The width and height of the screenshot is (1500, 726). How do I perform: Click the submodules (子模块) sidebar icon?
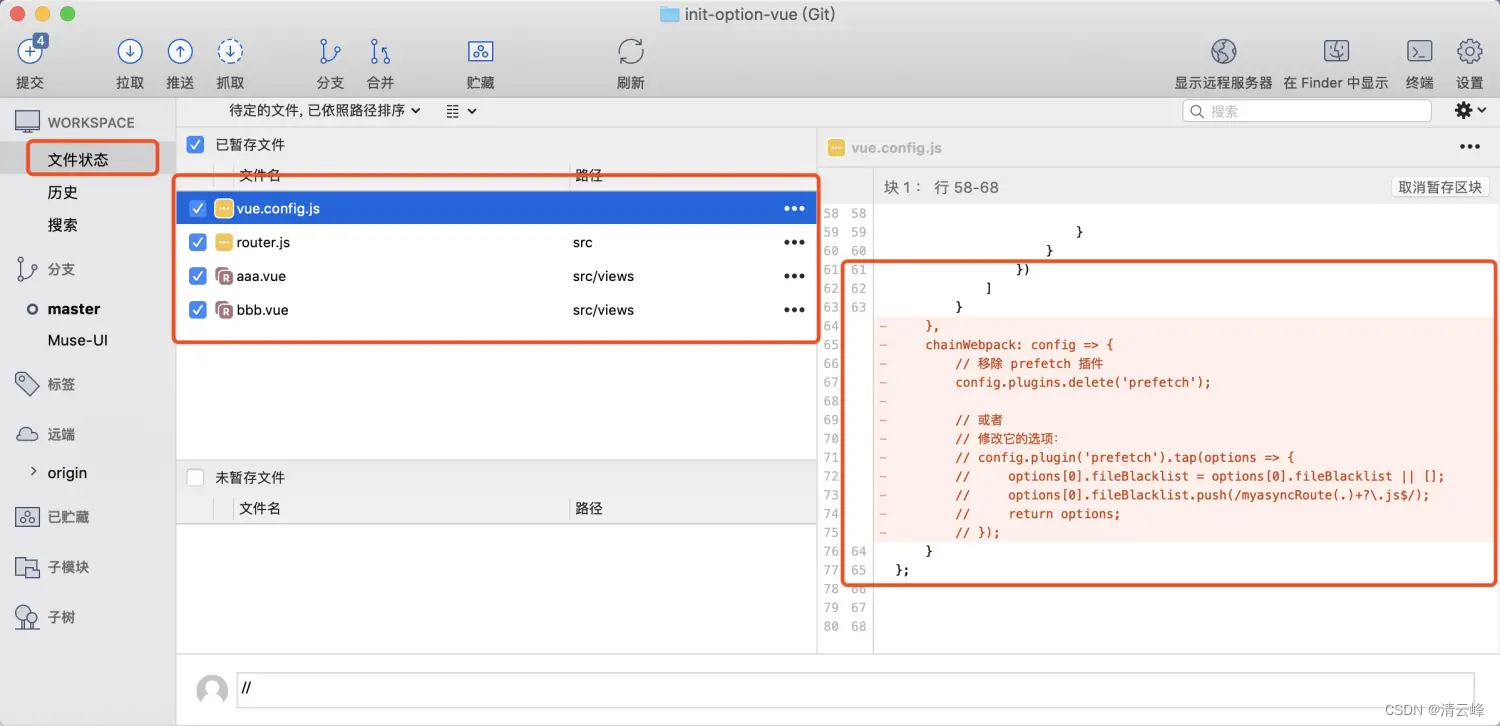[x=27, y=567]
